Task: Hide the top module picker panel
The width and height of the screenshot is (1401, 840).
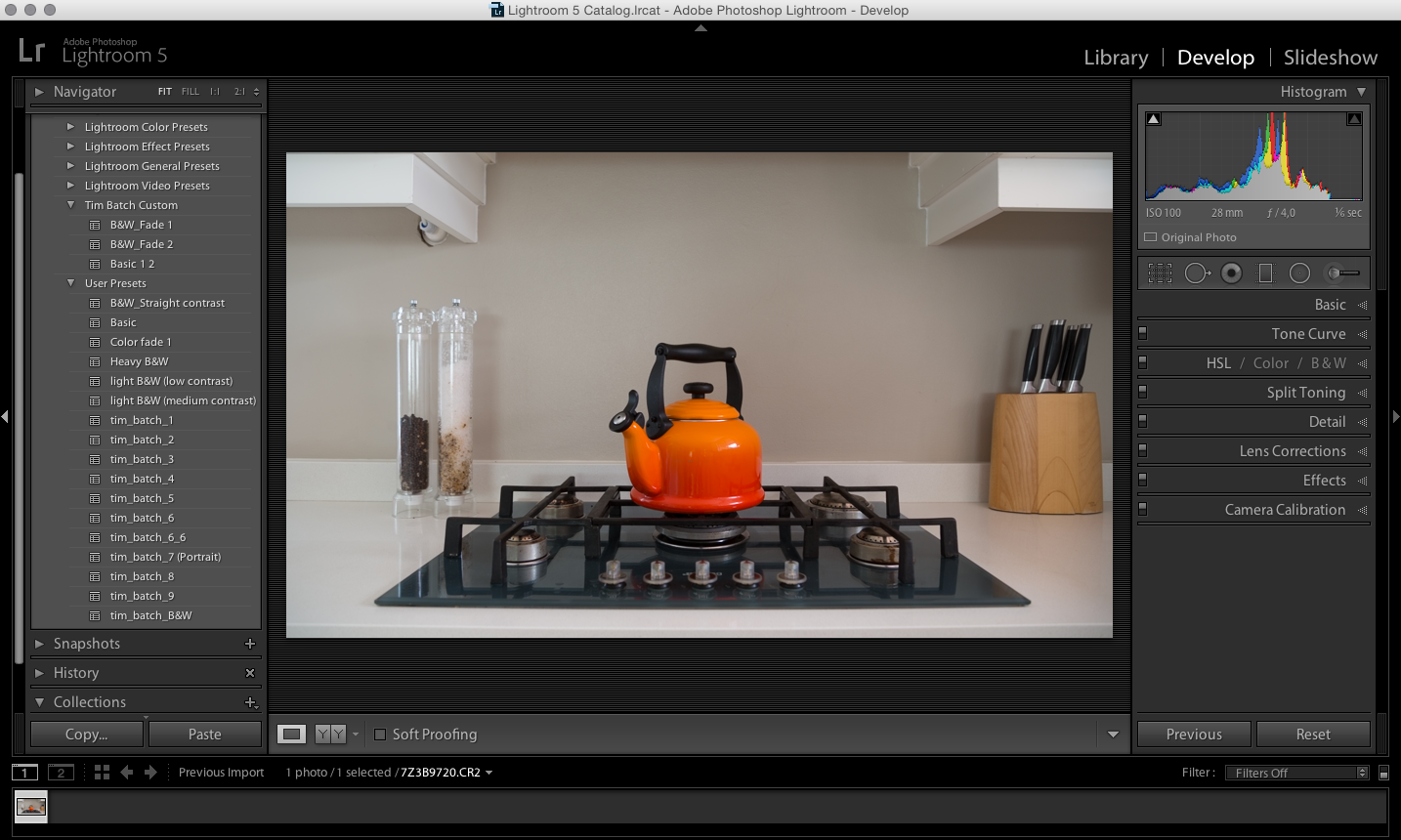Action: point(700,28)
